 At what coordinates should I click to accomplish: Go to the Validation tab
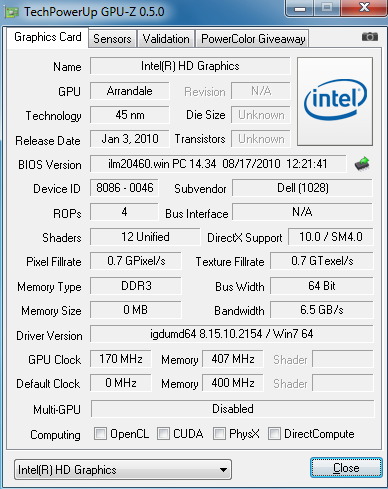[166, 39]
